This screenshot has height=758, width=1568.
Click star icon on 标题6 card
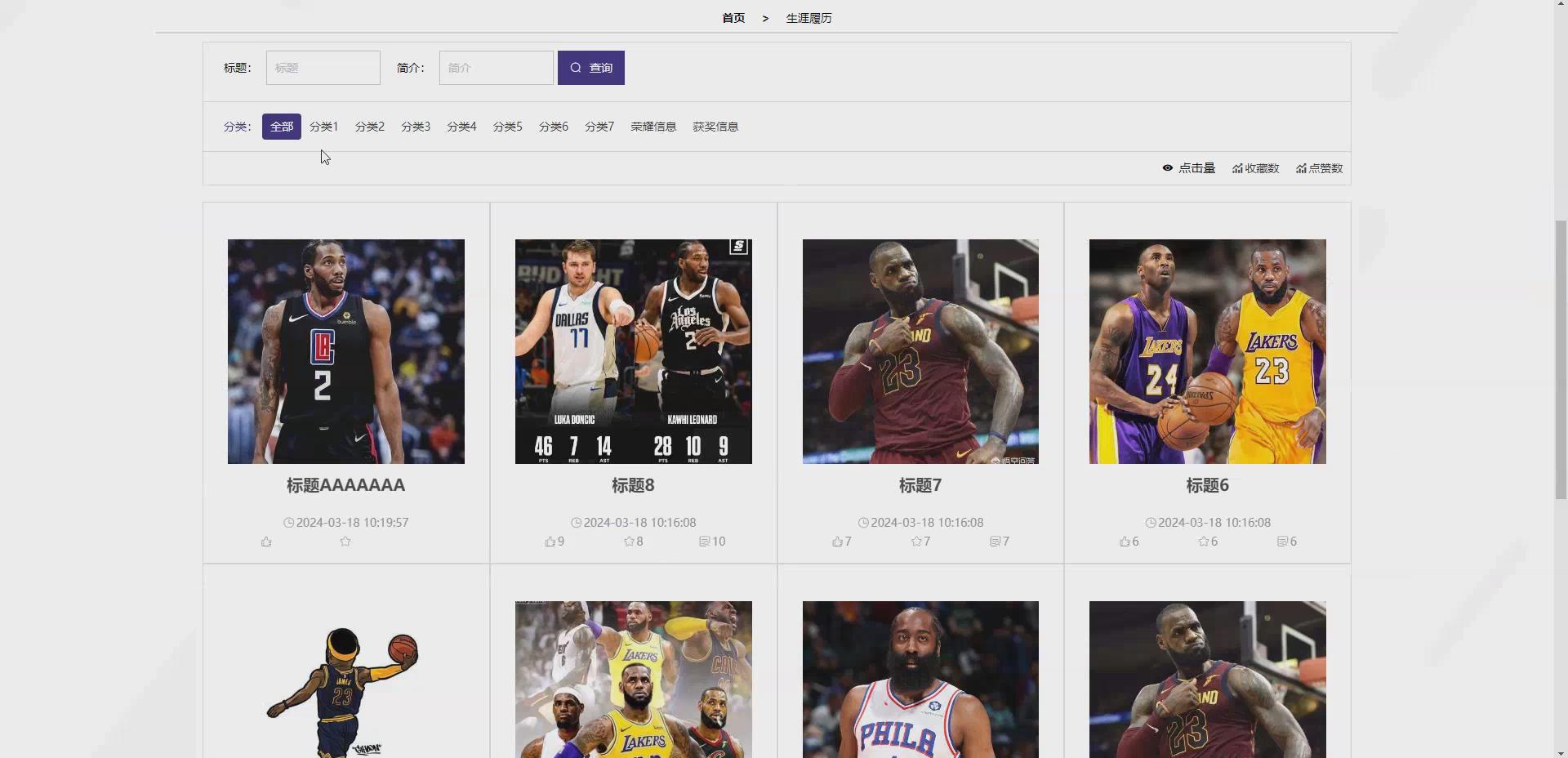(1204, 542)
